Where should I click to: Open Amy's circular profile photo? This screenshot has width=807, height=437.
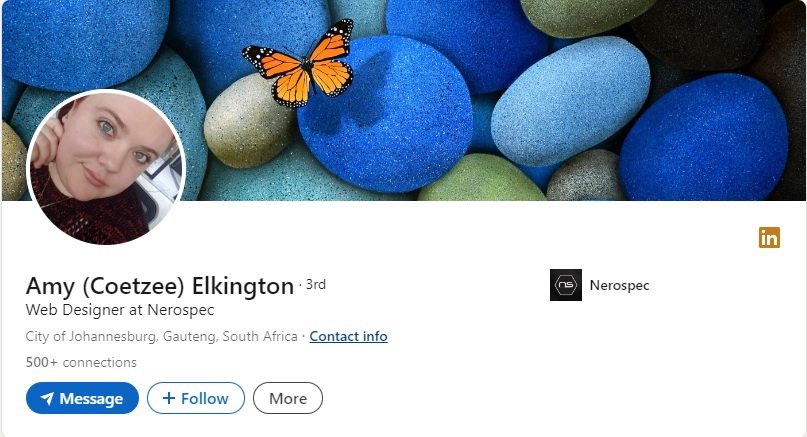[106, 168]
